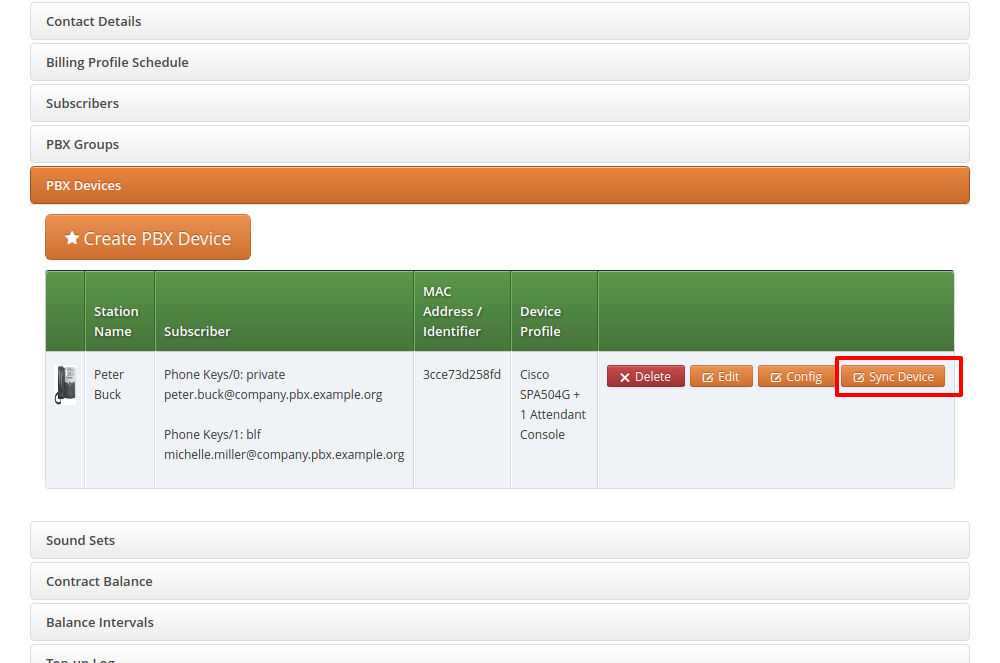The width and height of the screenshot is (1000, 663).
Task: Click the Device Profile column header
Action: coord(540,321)
